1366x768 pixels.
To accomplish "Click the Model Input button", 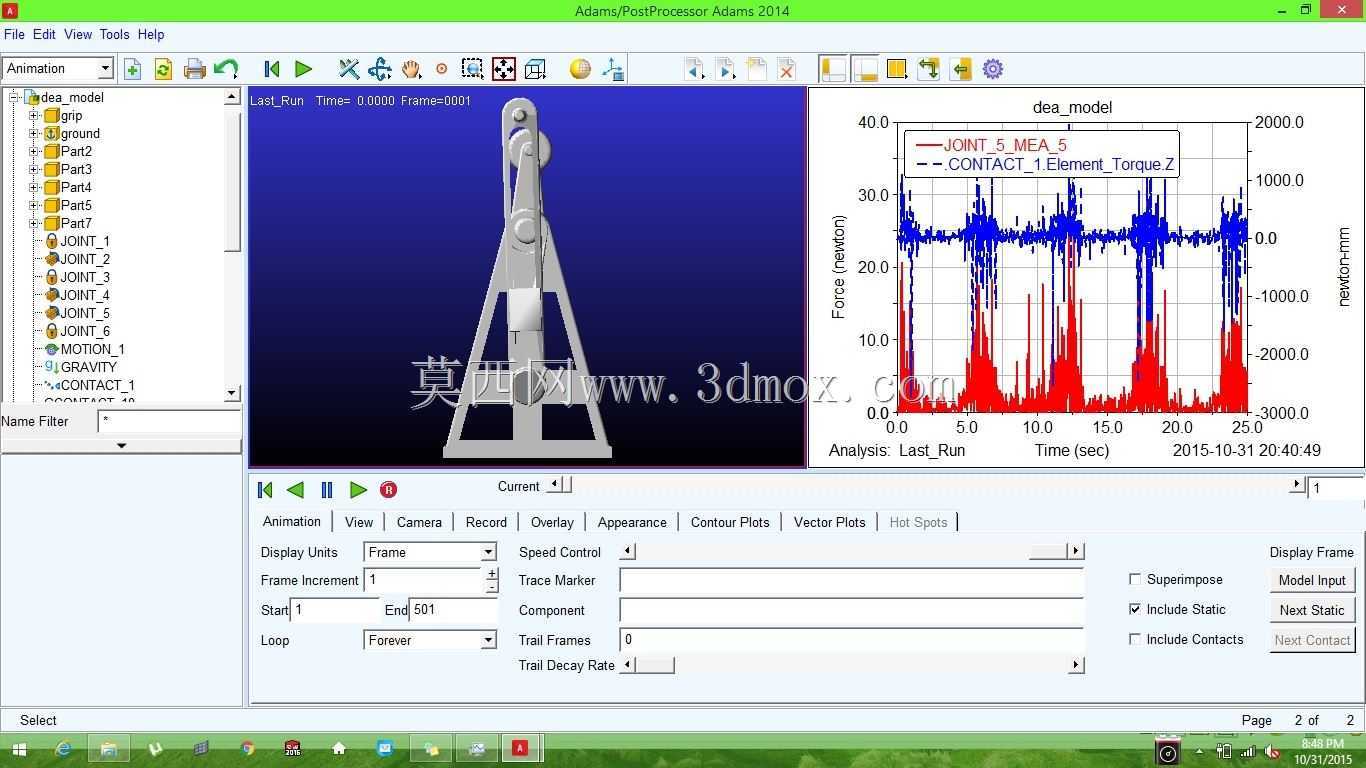I will [x=1312, y=580].
